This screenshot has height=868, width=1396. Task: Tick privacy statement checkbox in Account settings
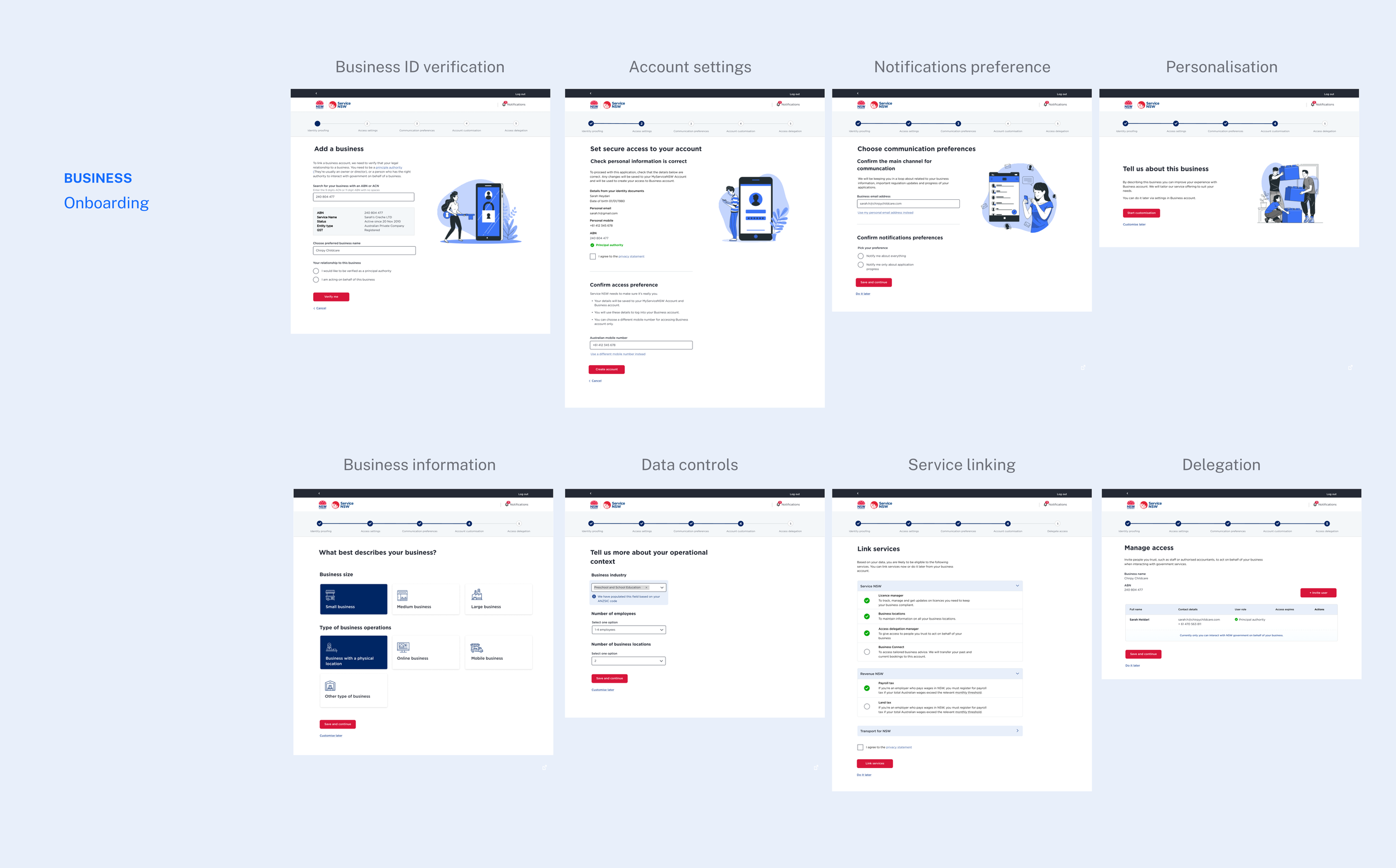(x=592, y=257)
